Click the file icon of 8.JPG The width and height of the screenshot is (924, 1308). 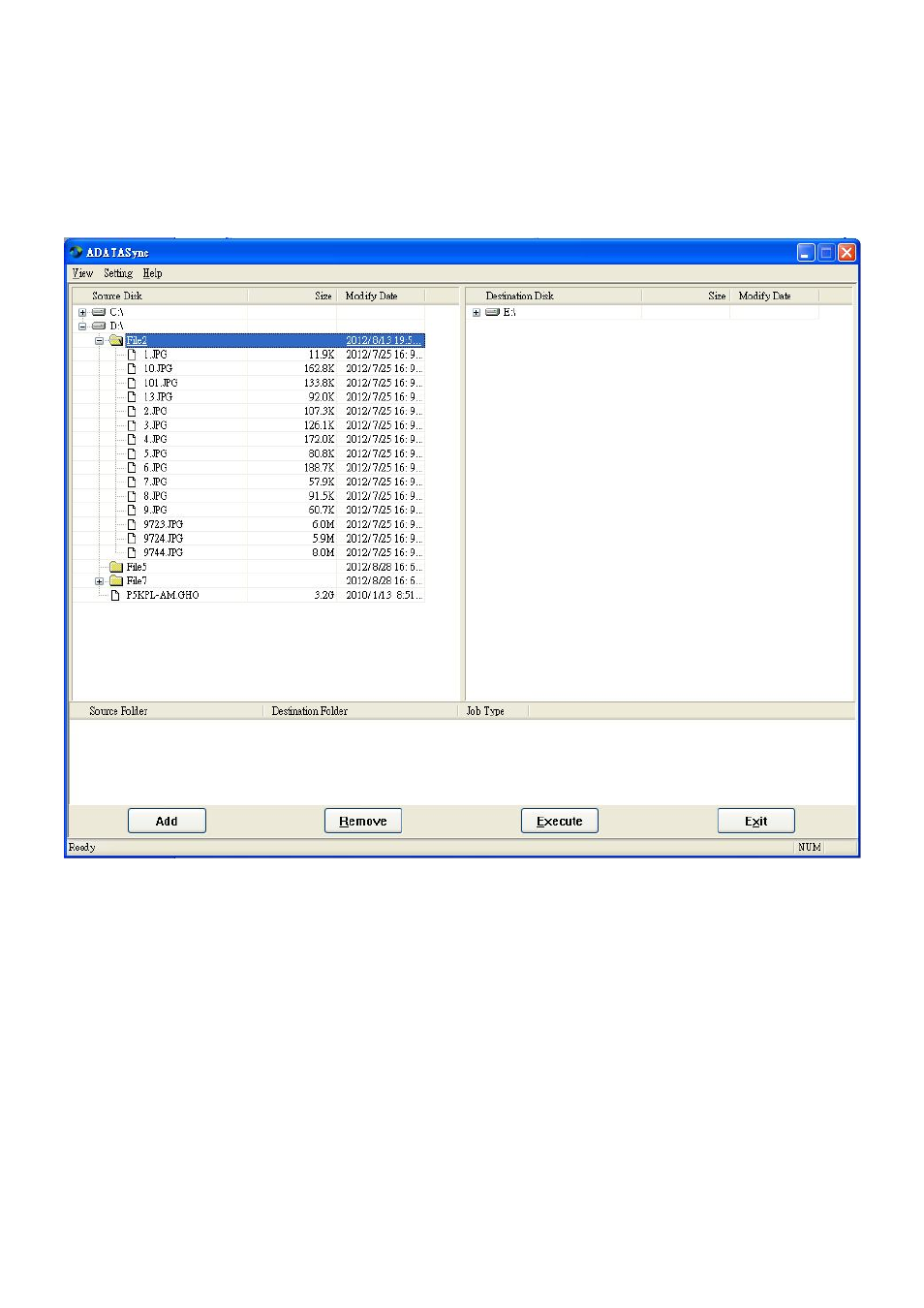point(132,496)
